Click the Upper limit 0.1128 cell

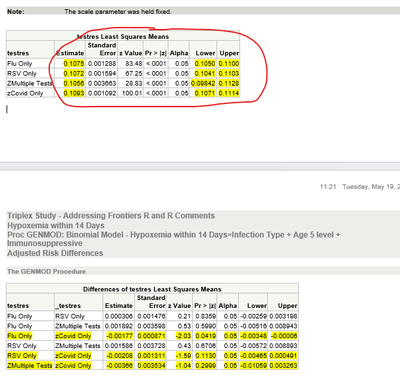point(229,83)
